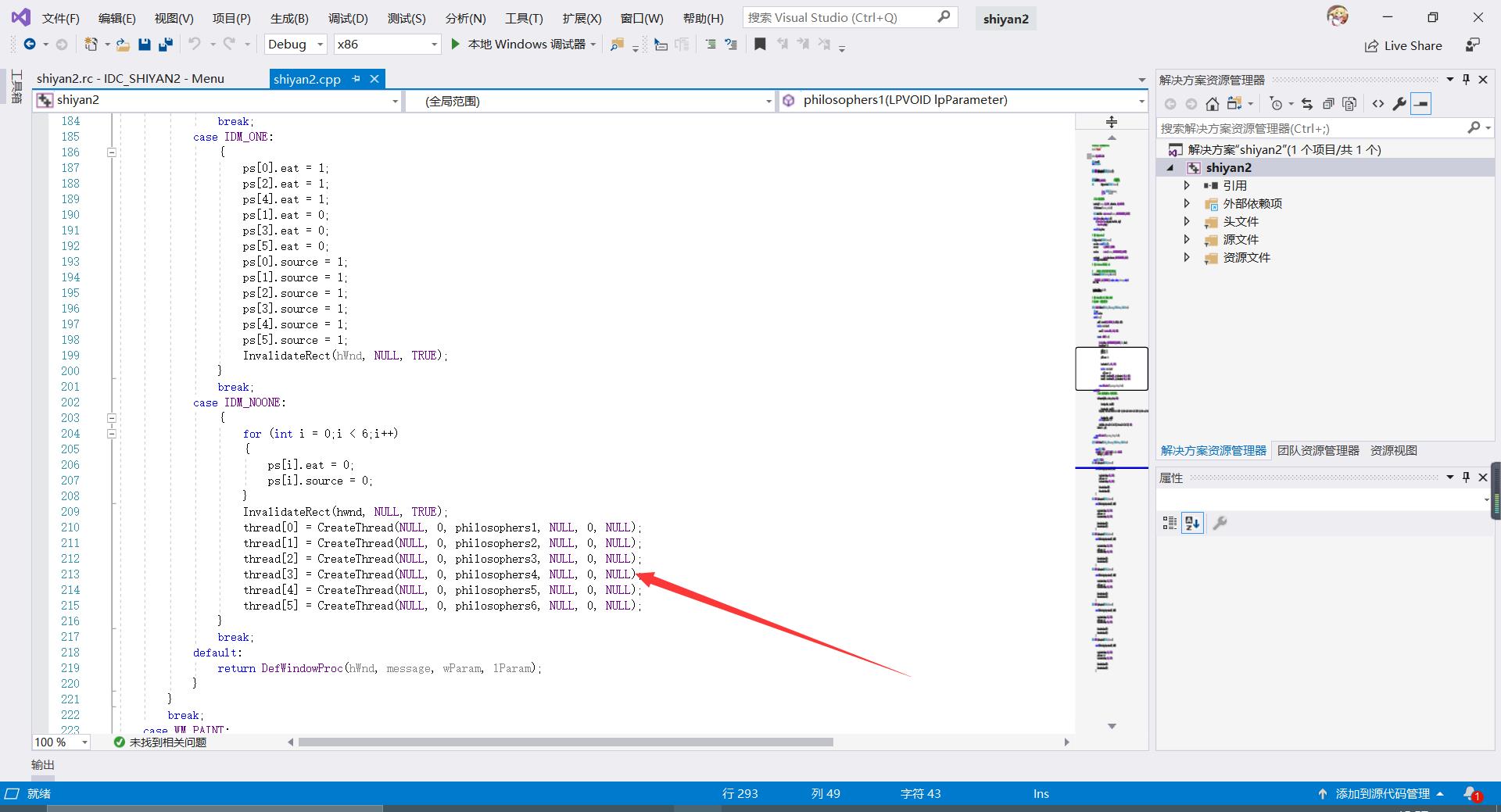Open the 输出 panel tab
1501x812 pixels.
[x=43, y=765]
